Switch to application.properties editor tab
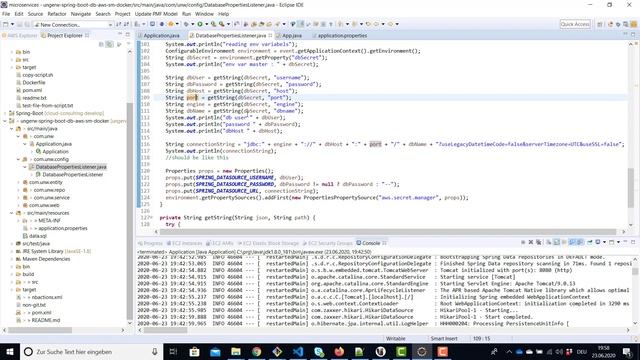The image size is (640, 360). pos(342,36)
